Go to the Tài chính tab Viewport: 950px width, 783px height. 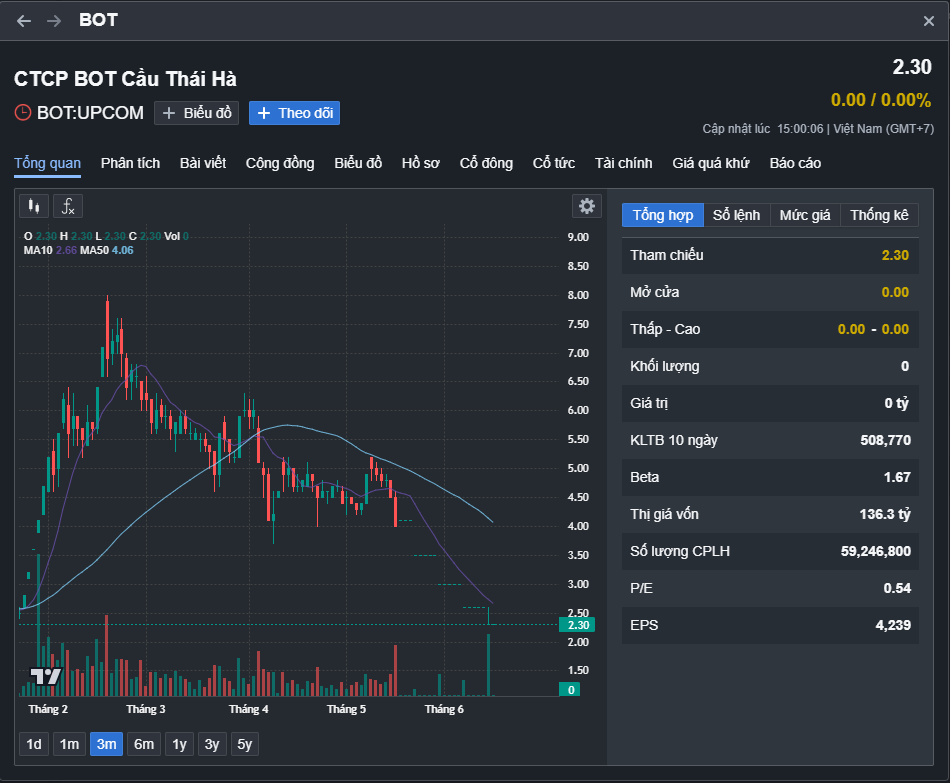tap(623, 163)
